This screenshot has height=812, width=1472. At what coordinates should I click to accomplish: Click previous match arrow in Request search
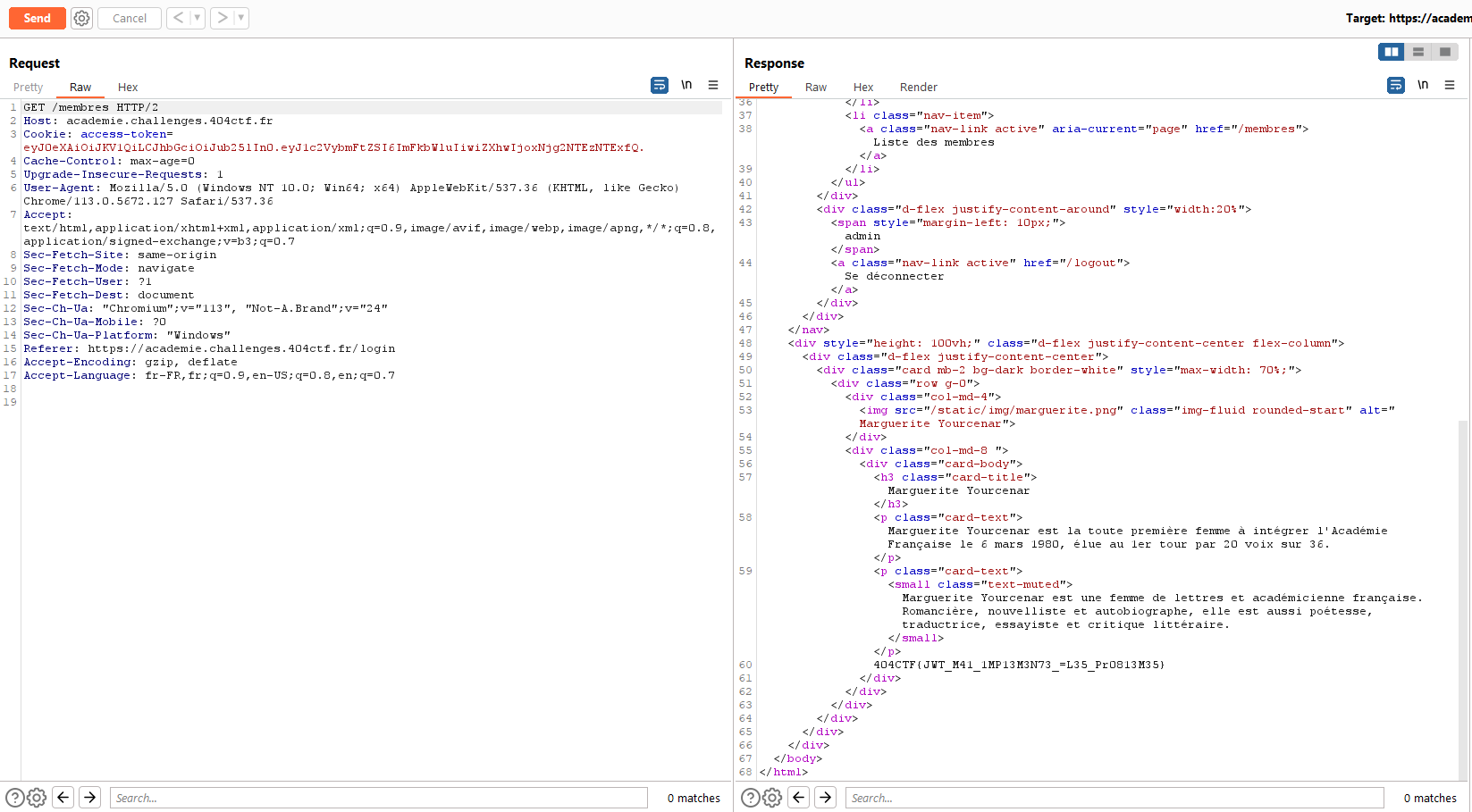(63, 797)
